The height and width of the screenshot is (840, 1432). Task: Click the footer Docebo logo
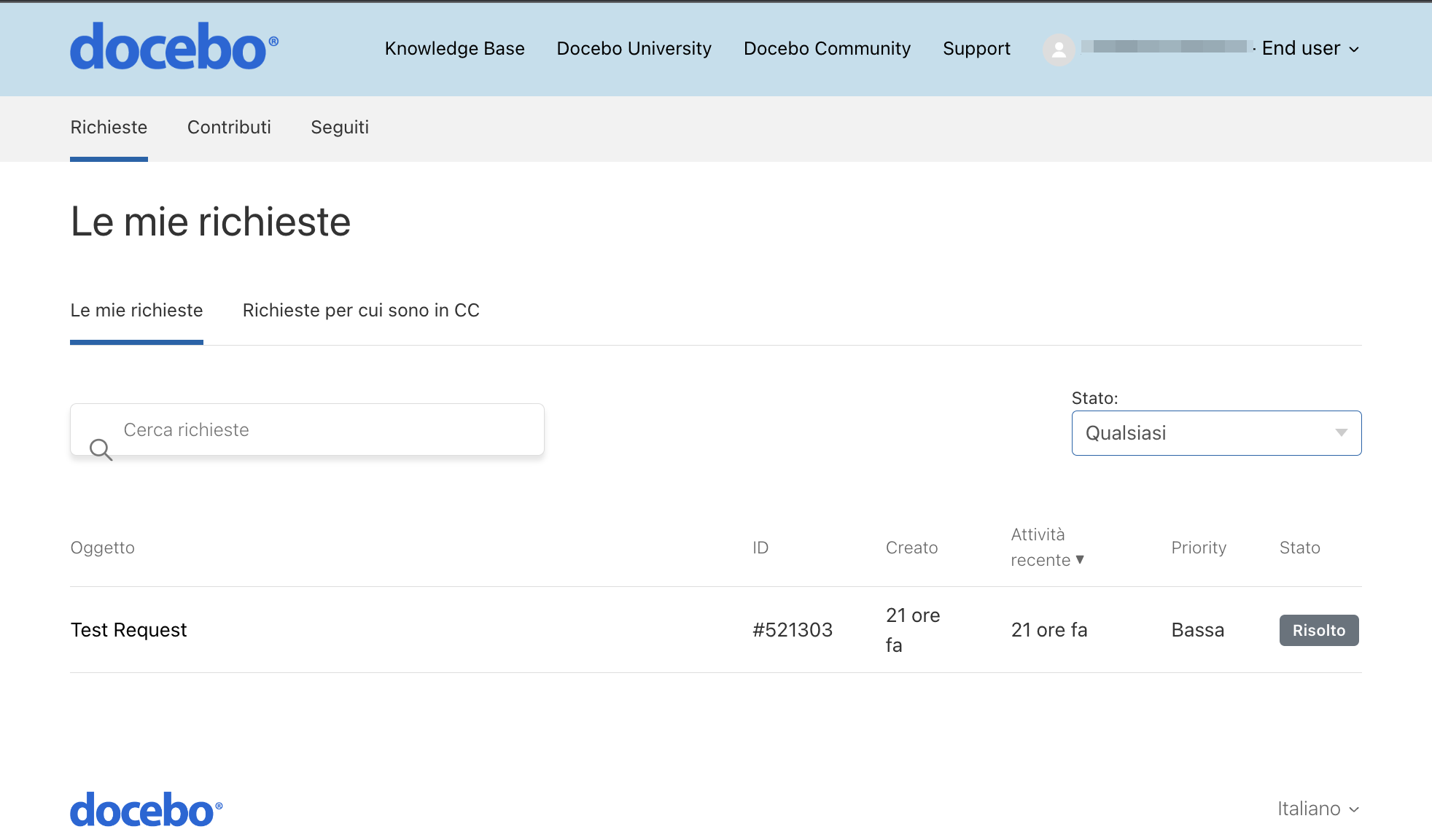[146, 809]
